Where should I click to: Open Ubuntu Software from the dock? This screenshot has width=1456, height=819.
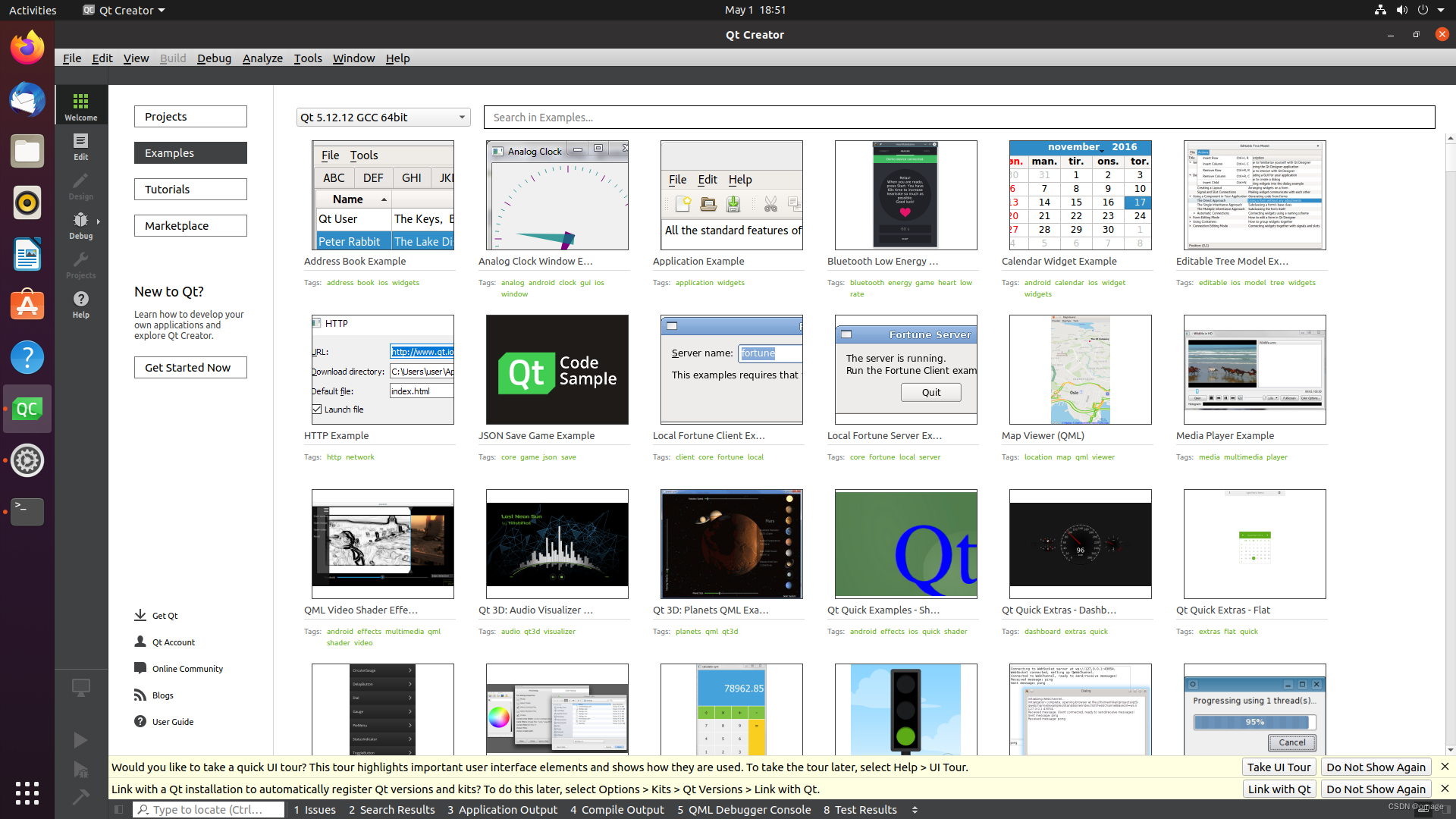click(x=27, y=305)
